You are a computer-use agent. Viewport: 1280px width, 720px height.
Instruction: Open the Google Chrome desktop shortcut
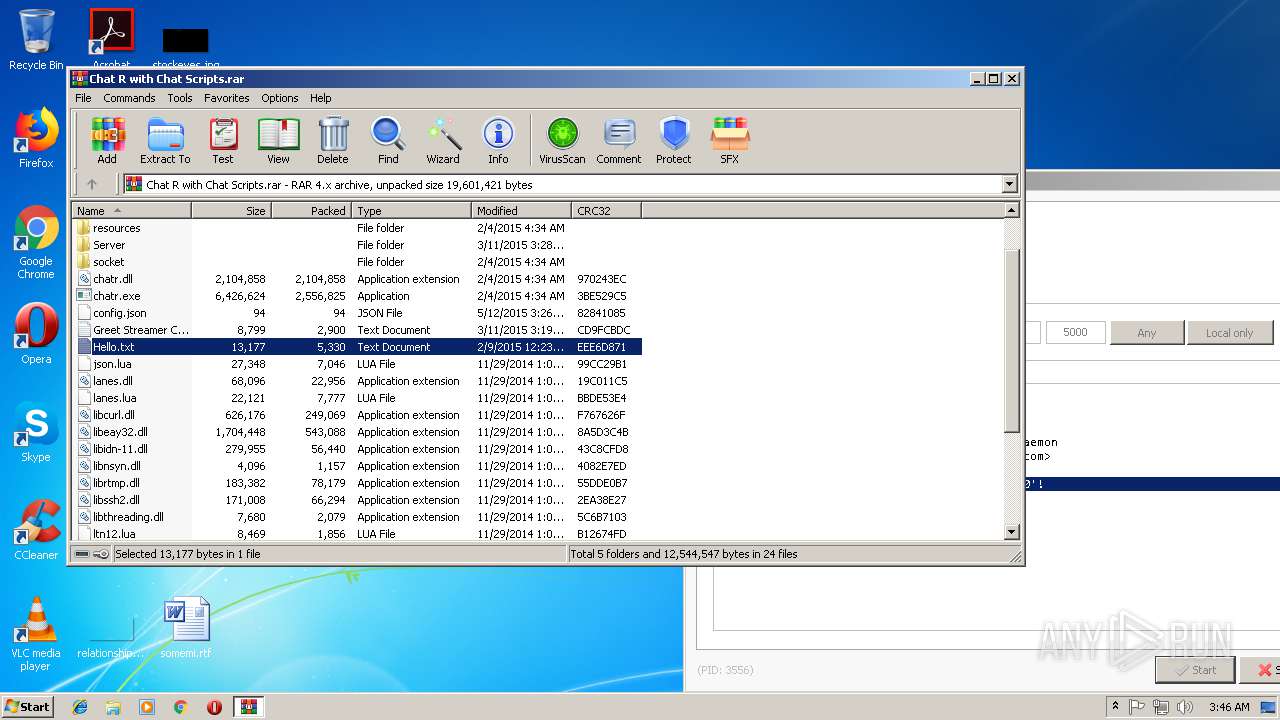click(x=36, y=242)
